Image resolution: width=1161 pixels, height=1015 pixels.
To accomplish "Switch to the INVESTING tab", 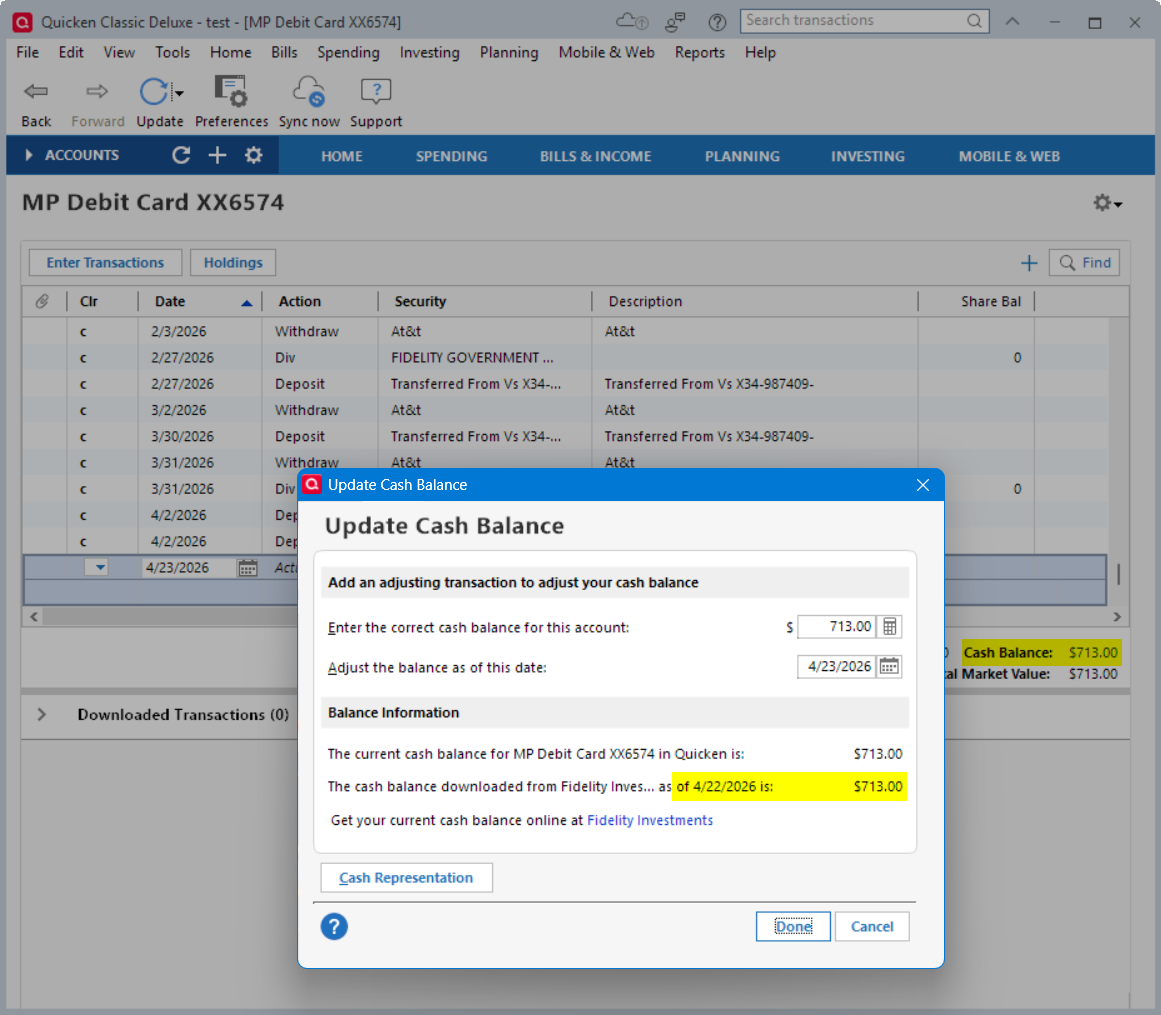I will (867, 156).
